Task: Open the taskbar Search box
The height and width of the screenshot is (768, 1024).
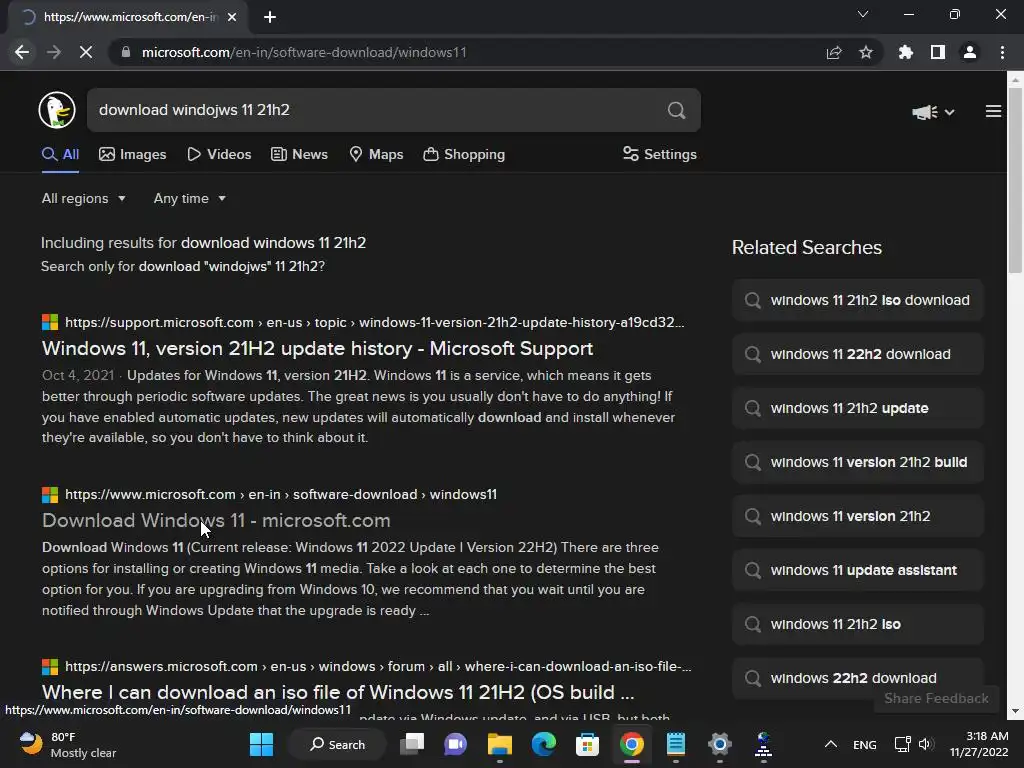Action: point(337,744)
